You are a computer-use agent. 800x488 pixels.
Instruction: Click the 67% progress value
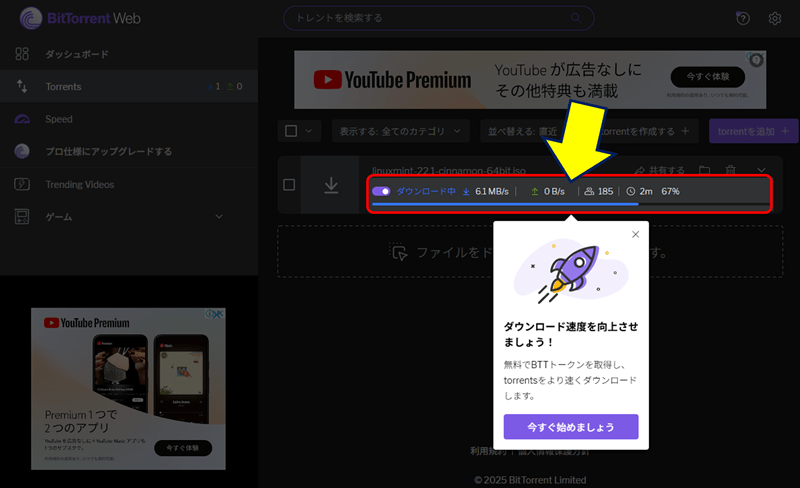click(x=670, y=191)
